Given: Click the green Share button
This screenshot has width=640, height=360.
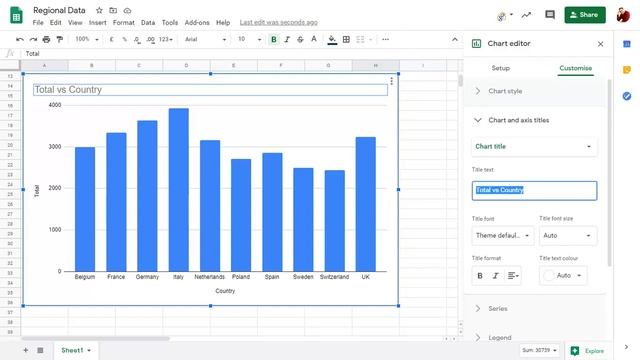Looking at the screenshot, I should [x=585, y=15].
